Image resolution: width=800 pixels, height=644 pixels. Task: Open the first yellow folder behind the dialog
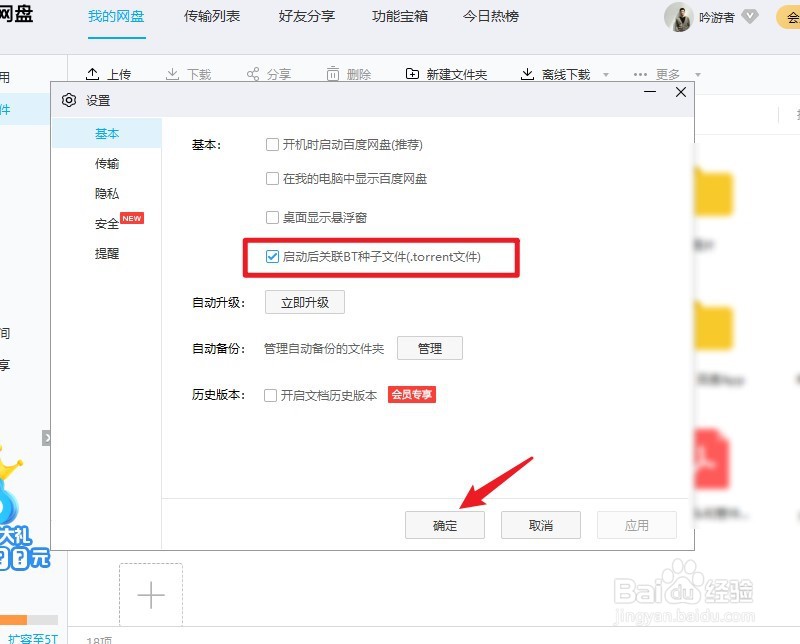point(713,193)
